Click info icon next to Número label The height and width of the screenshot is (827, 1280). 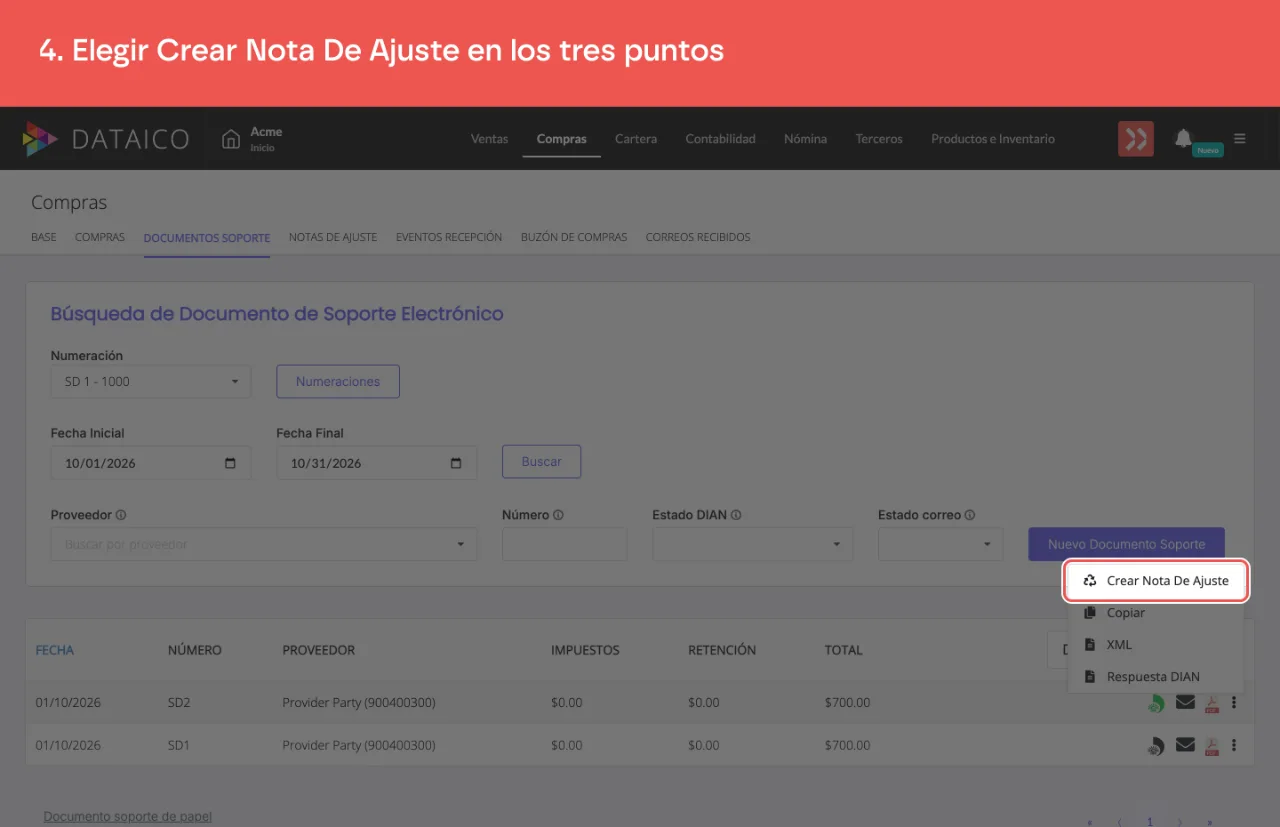click(558, 515)
